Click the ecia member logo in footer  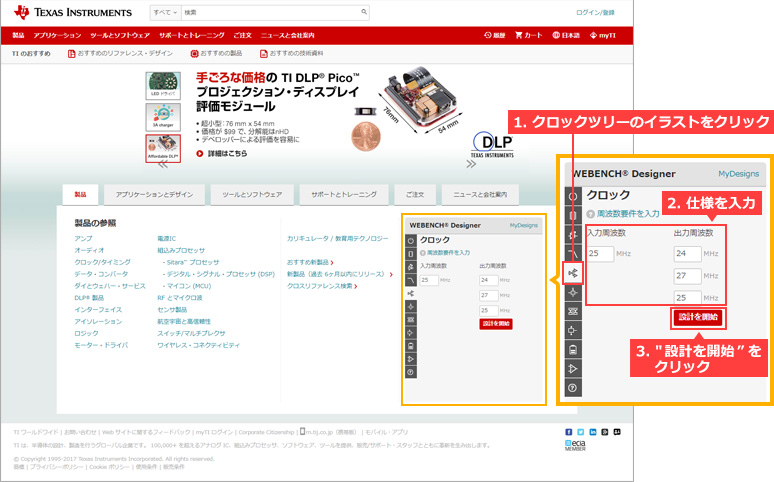[576, 445]
